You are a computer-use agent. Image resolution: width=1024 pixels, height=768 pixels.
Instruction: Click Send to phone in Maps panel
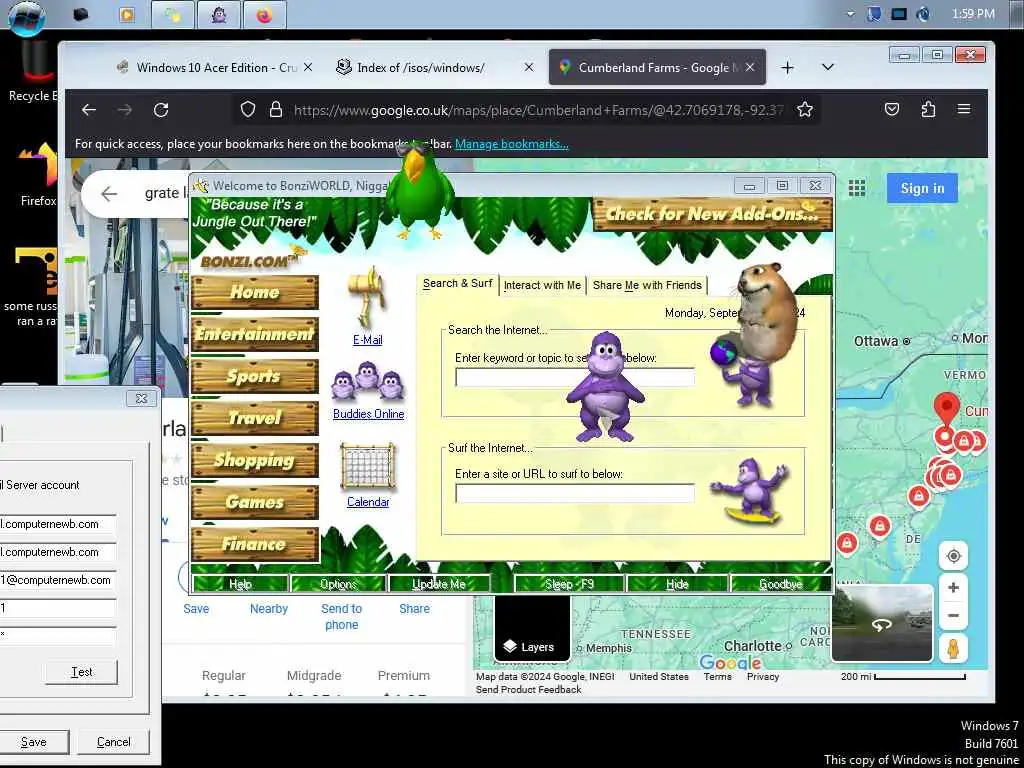pyautogui.click(x=341, y=616)
